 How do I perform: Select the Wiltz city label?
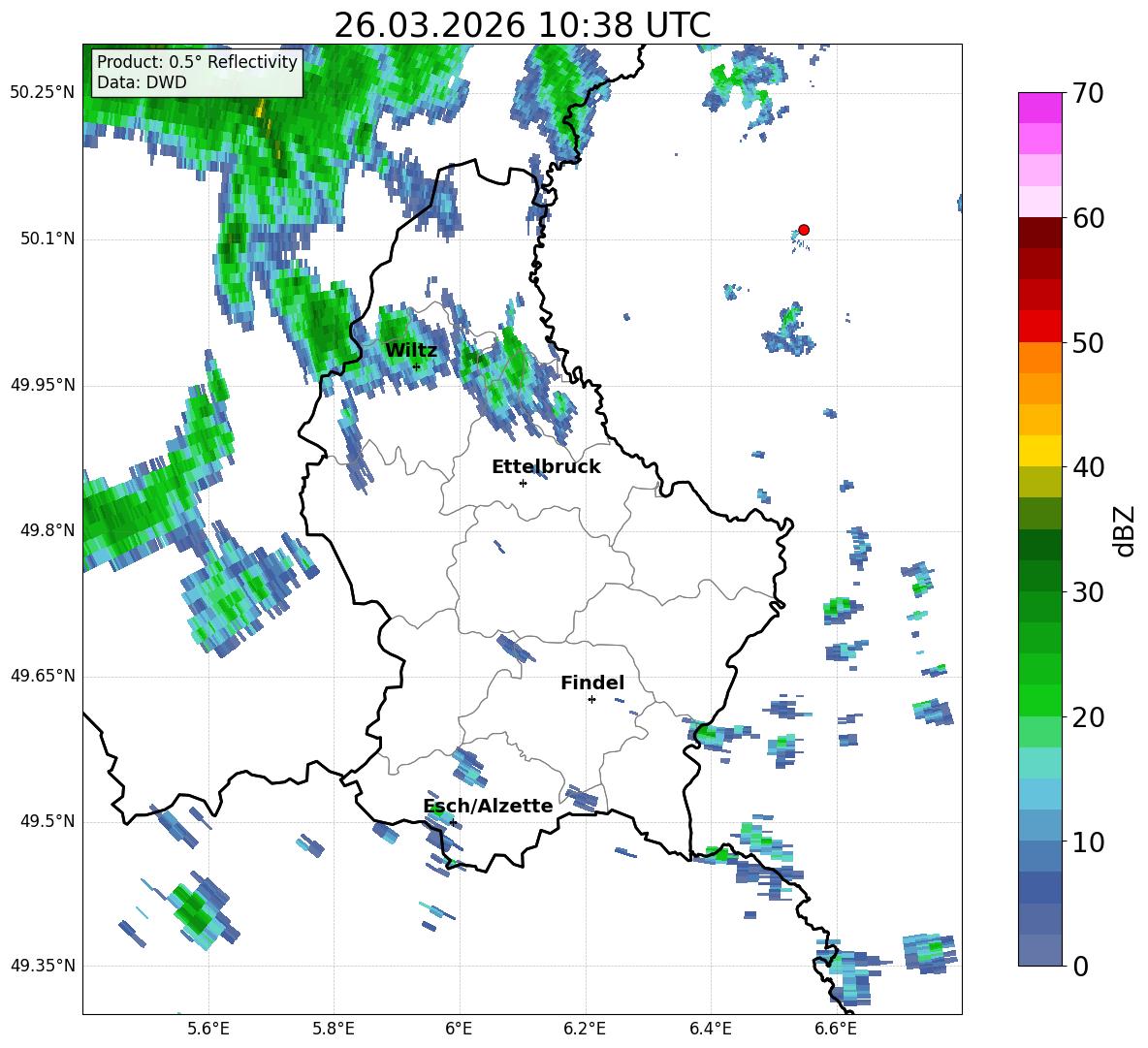coord(411,351)
